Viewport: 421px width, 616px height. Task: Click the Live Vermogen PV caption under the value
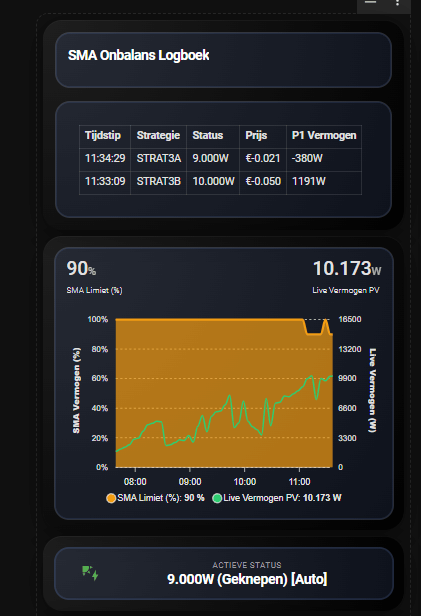click(346, 290)
